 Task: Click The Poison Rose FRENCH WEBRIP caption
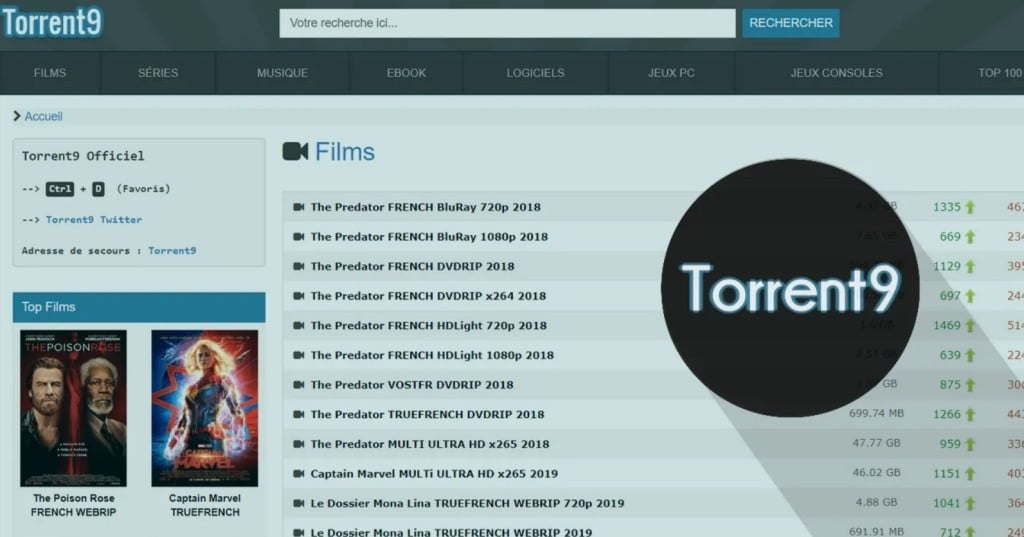pos(74,505)
